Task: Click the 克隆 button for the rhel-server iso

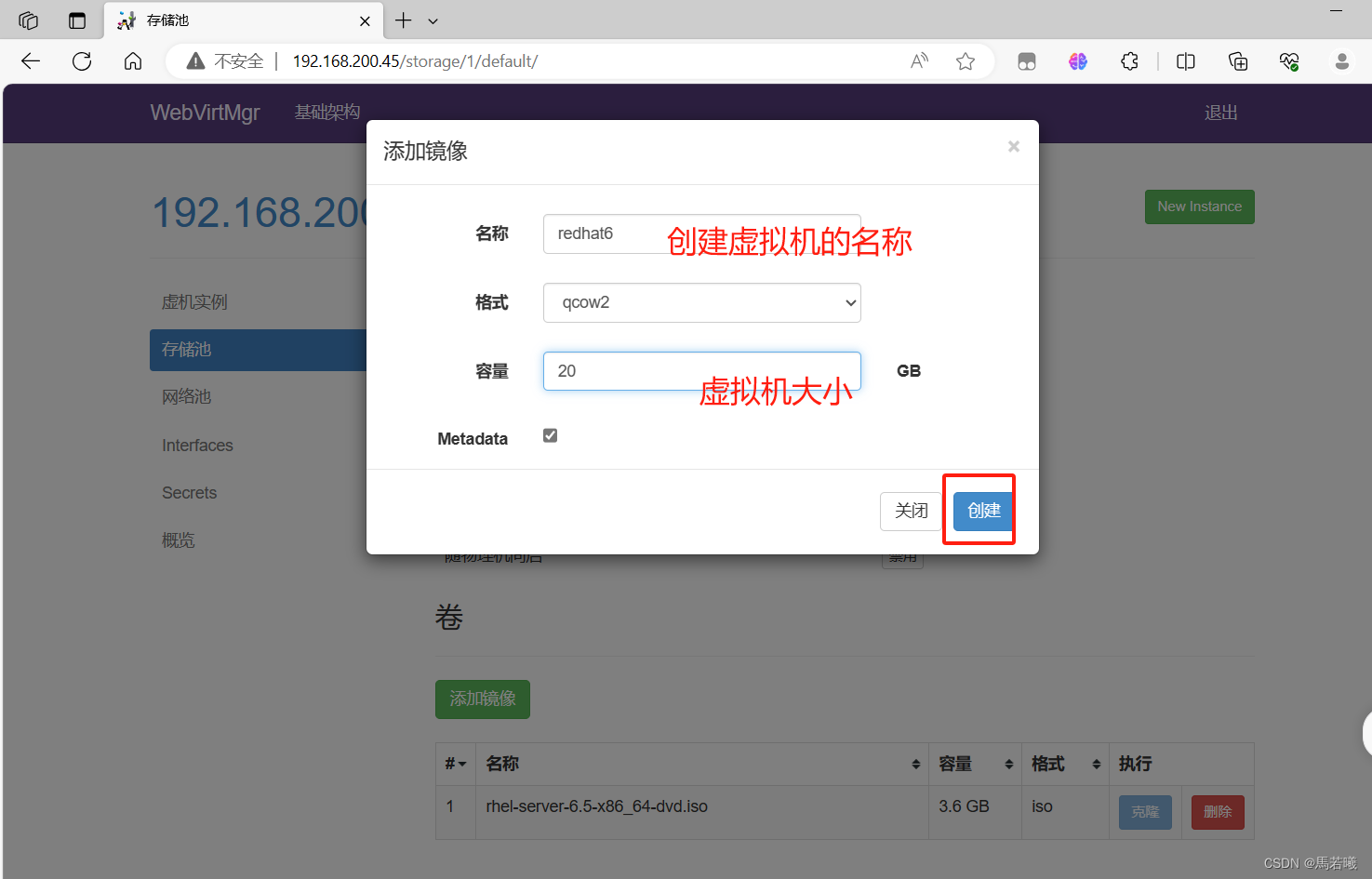Action: point(1145,812)
